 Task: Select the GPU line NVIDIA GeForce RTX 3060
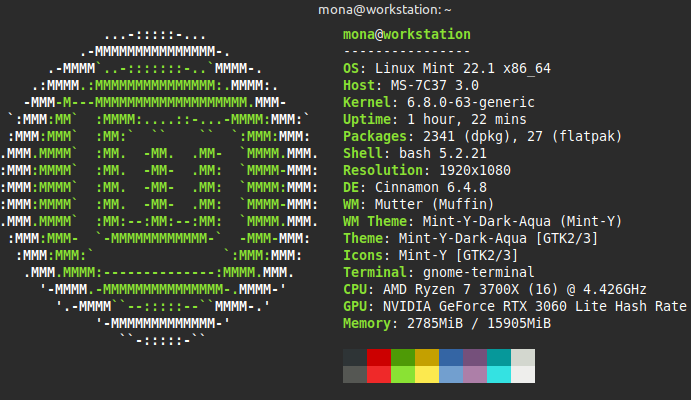pos(515,306)
